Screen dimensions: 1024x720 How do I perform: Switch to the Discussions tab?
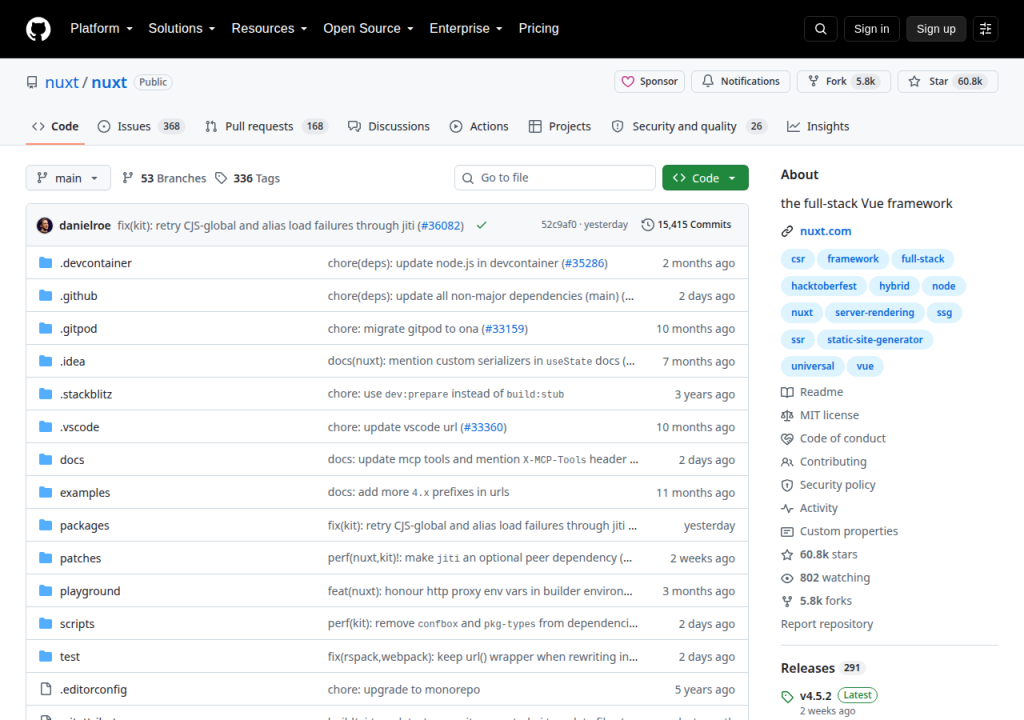click(x=389, y=127)
